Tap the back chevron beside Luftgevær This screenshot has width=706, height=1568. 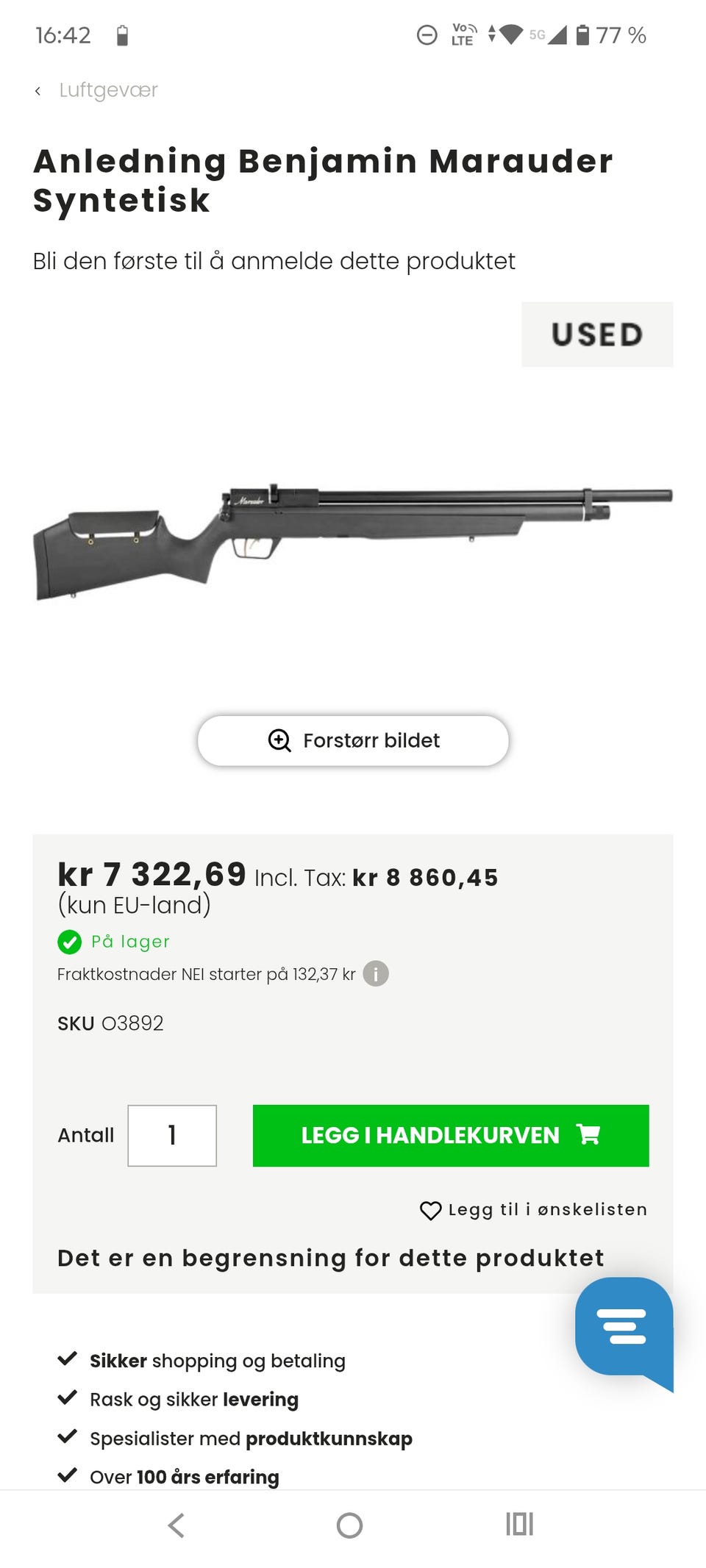pos(38,90)
